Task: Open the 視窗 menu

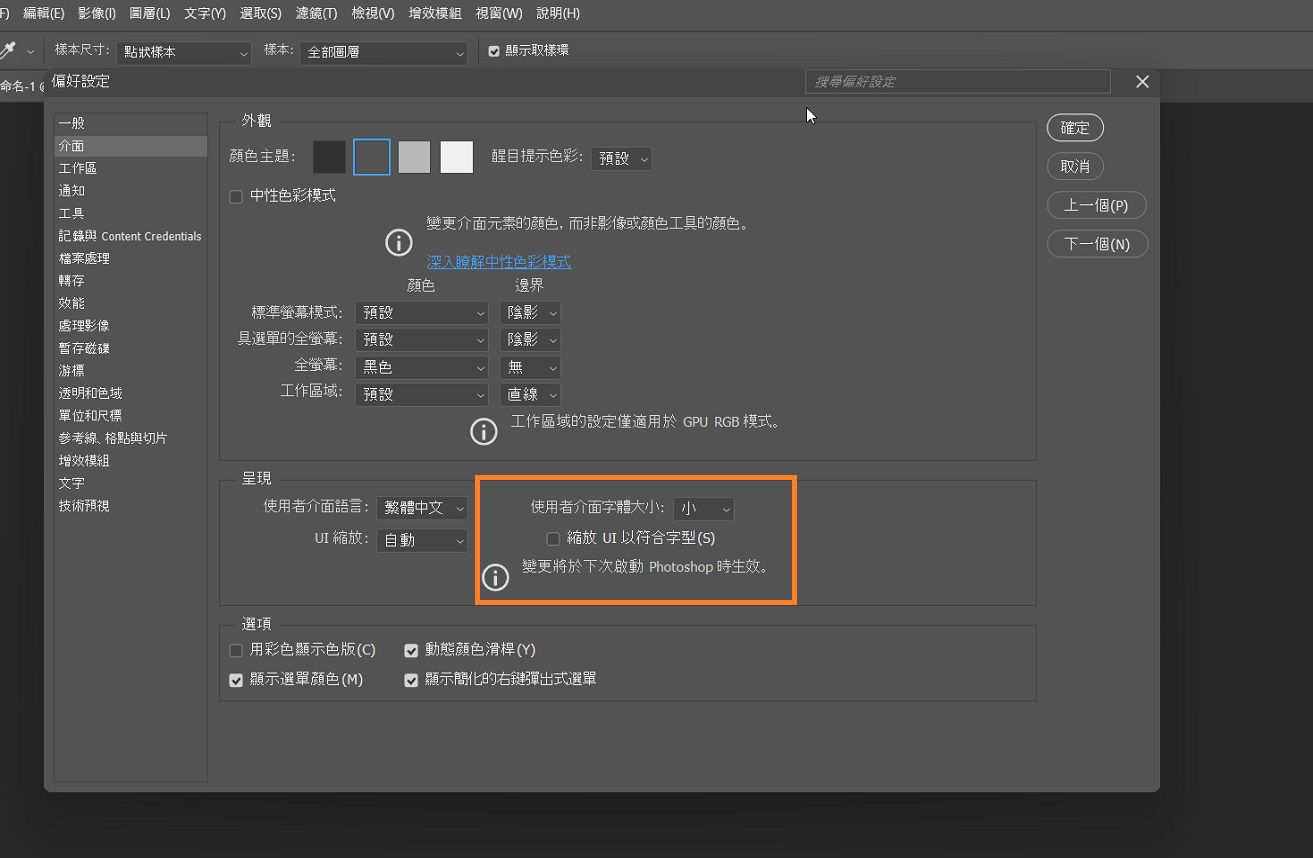Action: [x=498, y=13]
